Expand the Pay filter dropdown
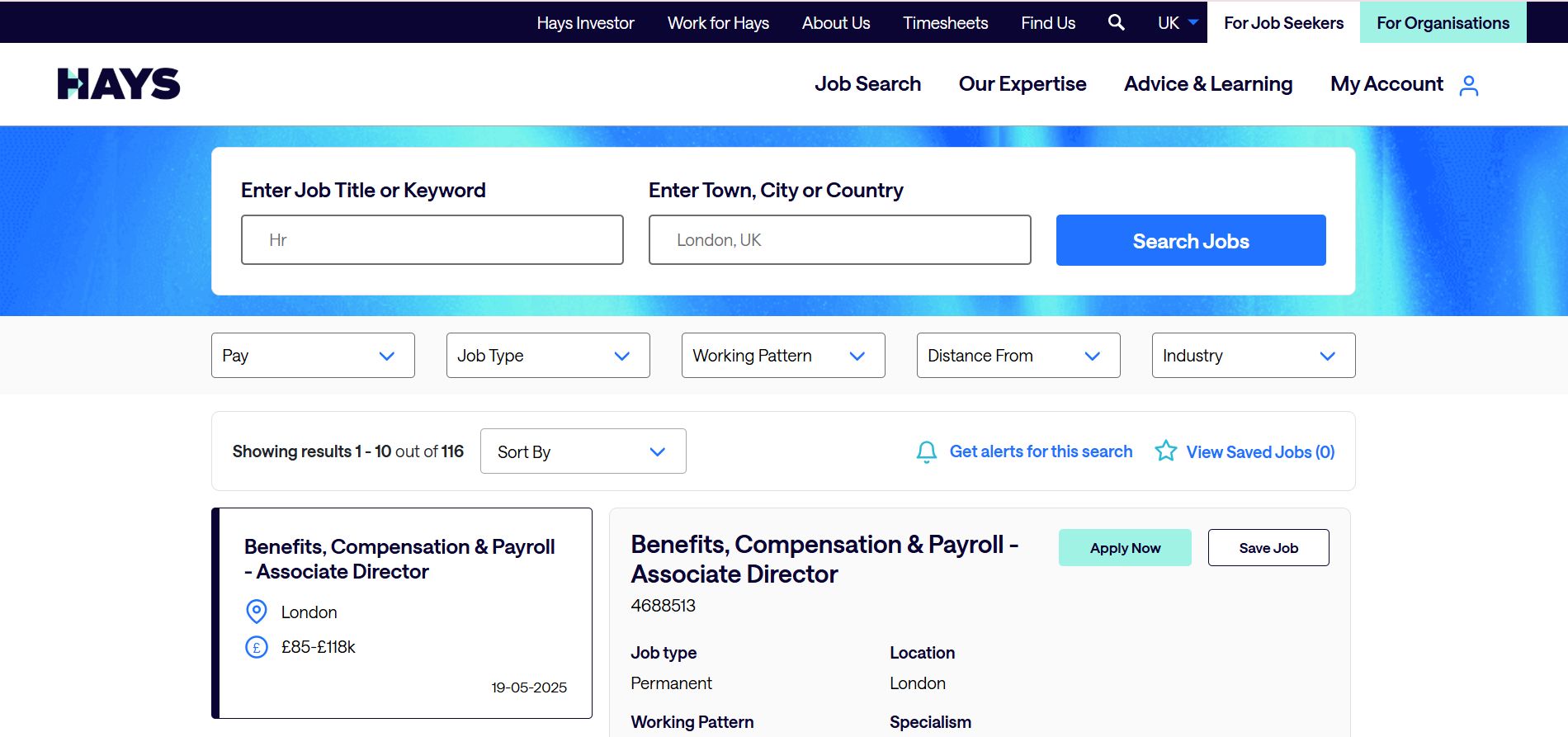 tap(313, 356)
